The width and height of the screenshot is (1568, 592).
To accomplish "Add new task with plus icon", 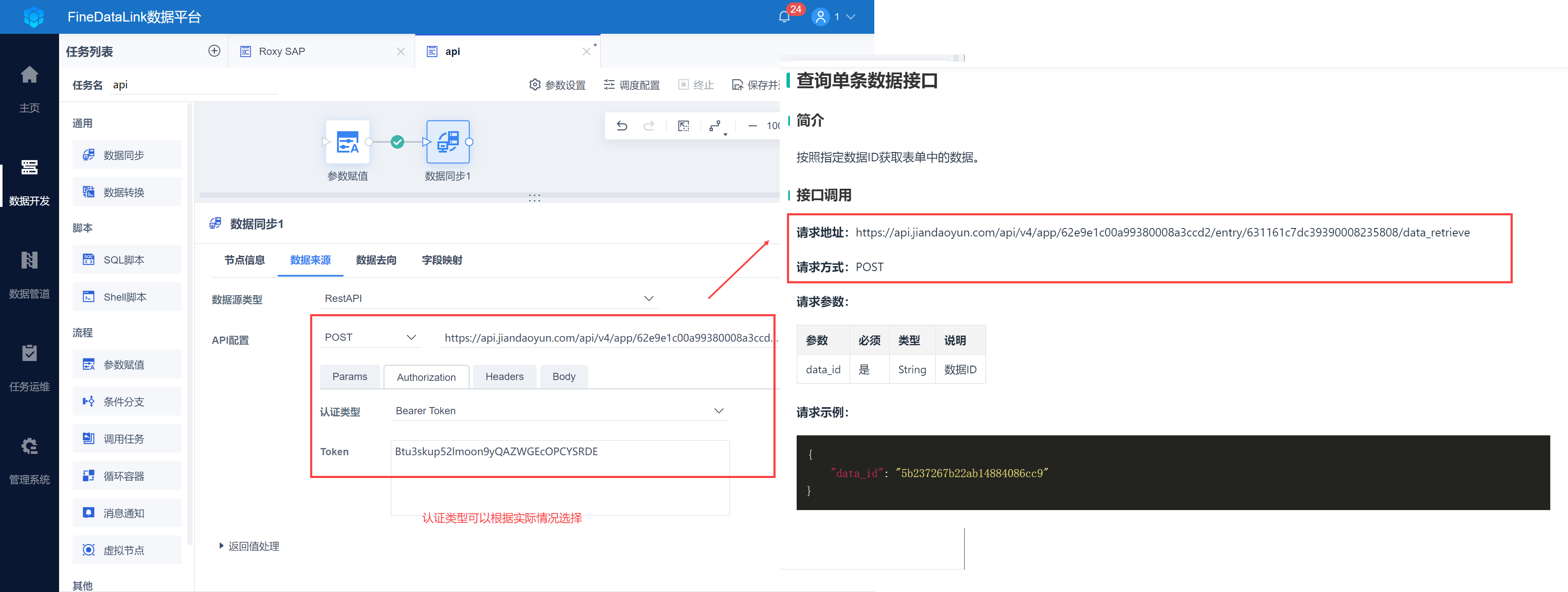I will [x=214, y=51].
